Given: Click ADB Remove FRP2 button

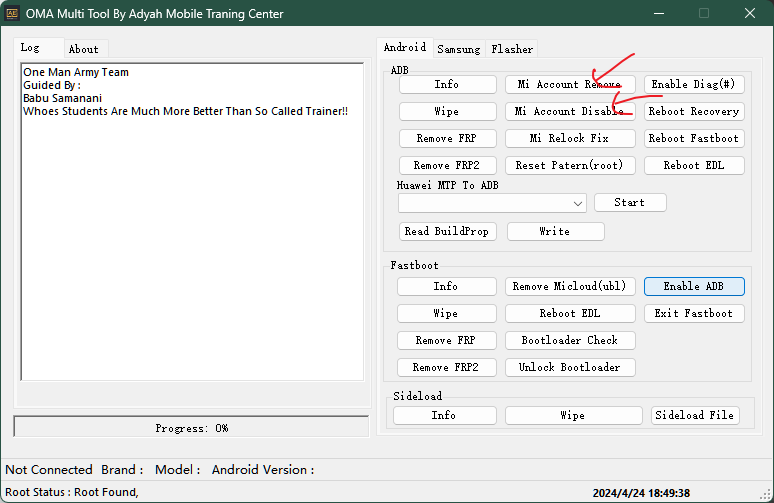Looking at the screenshot, I should (x=448, y=165).
